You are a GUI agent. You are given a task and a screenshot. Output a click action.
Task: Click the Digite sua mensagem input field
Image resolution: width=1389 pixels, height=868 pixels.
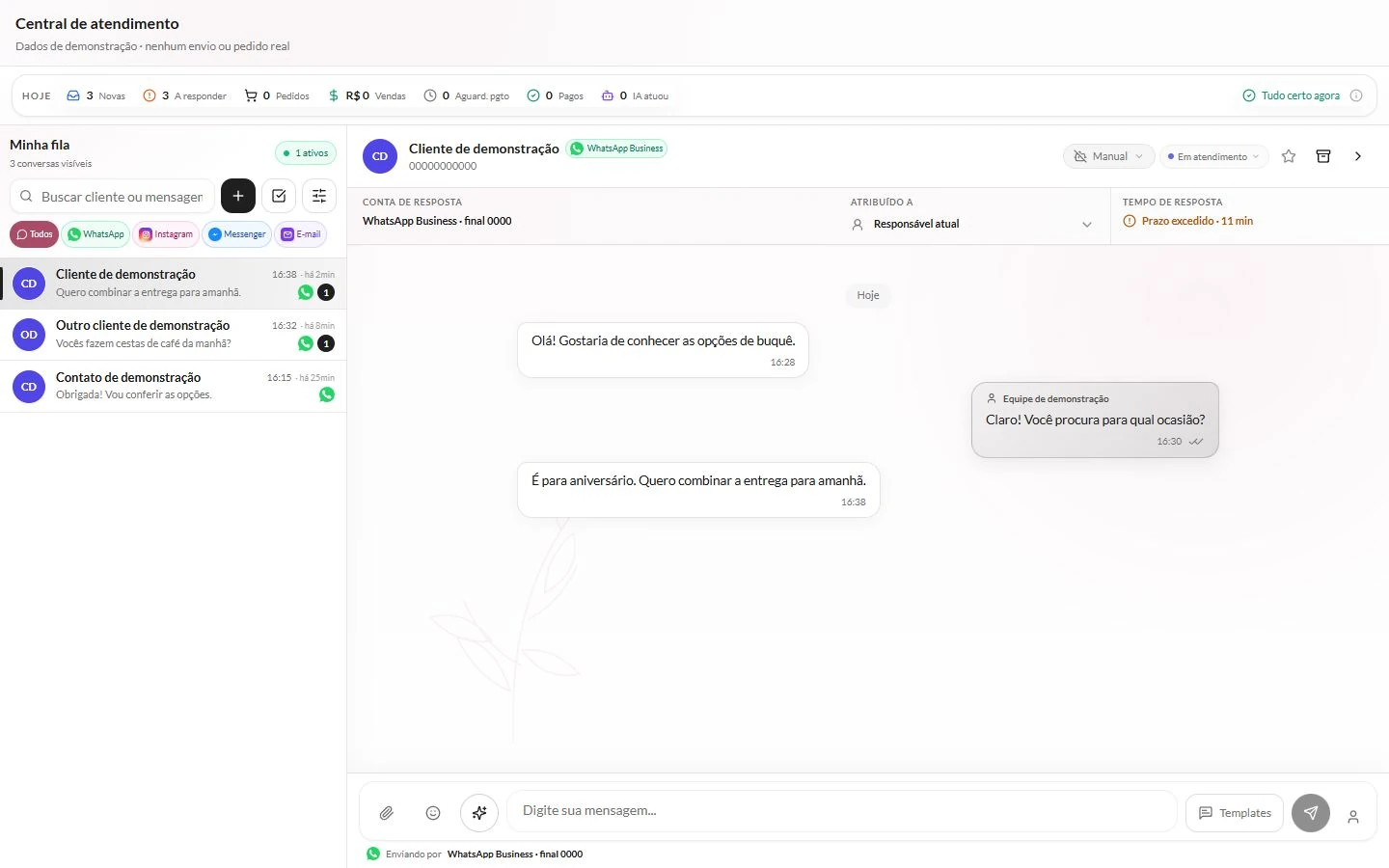pos(842,811)
